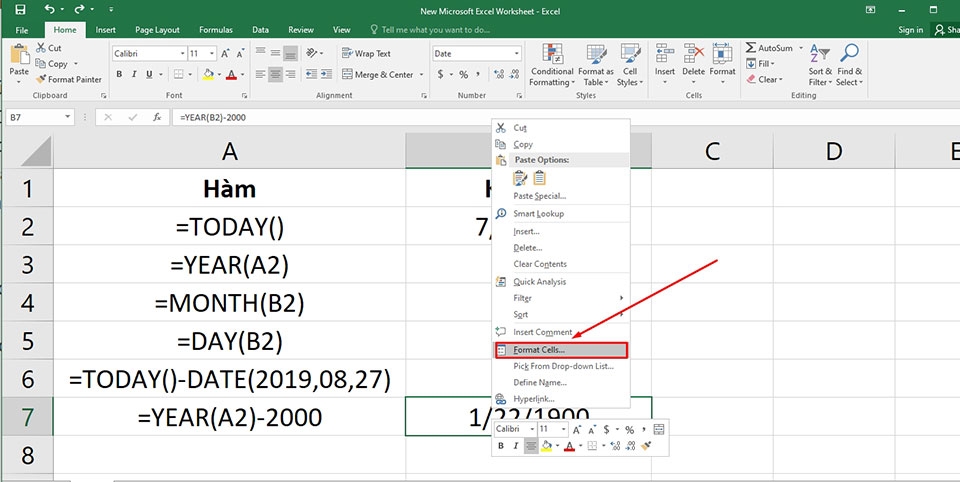Viewport: 960px width, 482px height.
Task: Click the Decrease Indent icon in the ribbon
Action: [312, 74]
